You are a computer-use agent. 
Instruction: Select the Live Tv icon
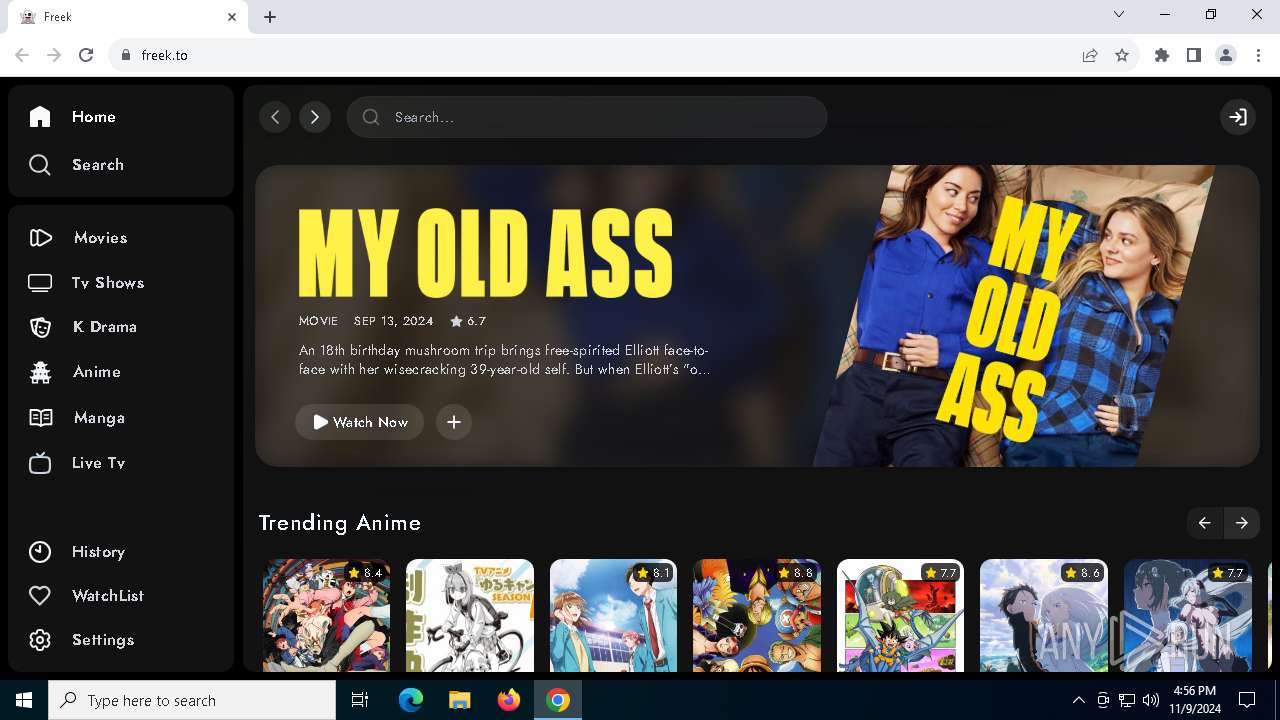[40, 463]
